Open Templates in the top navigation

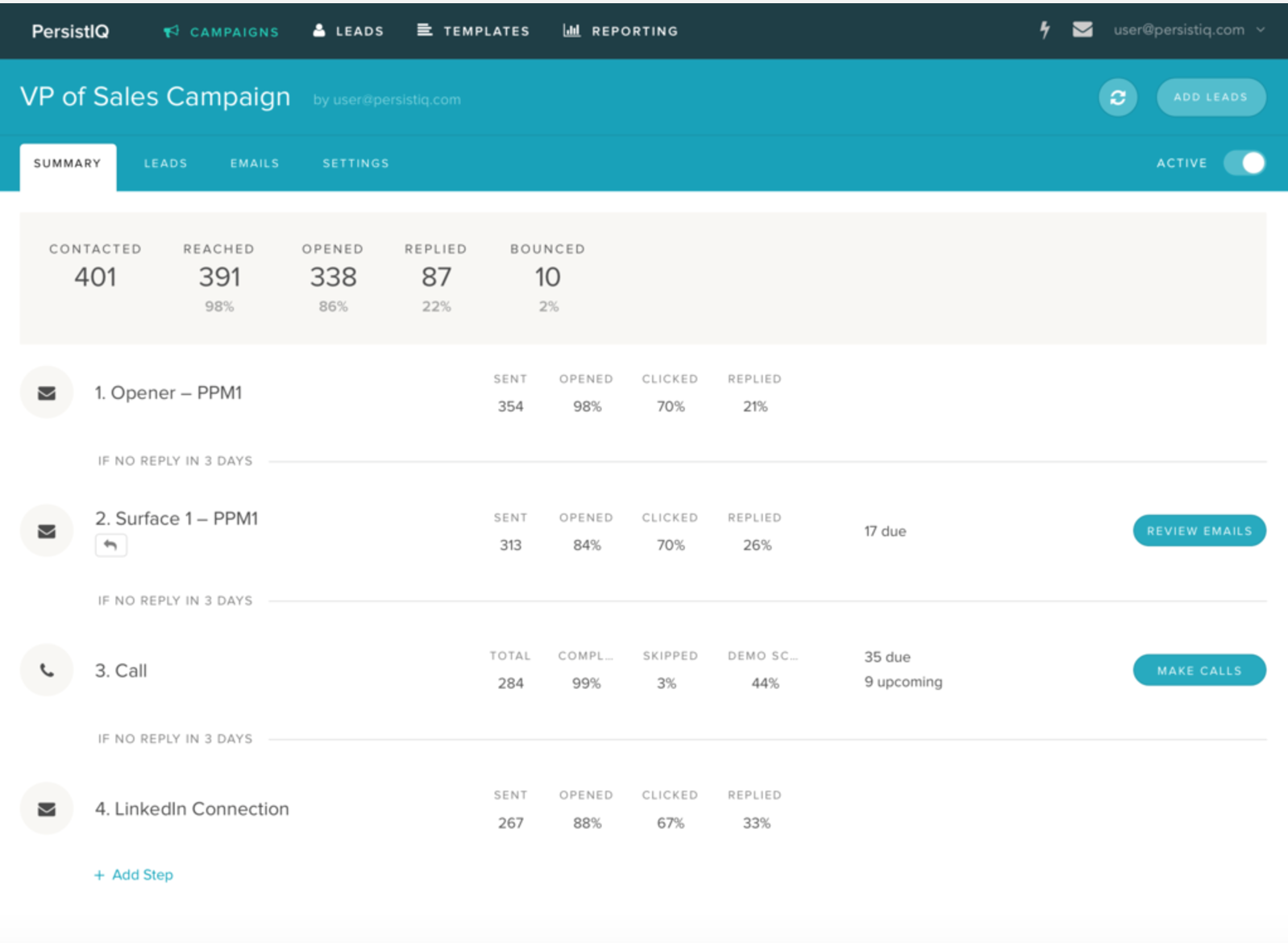pos(473,31)
